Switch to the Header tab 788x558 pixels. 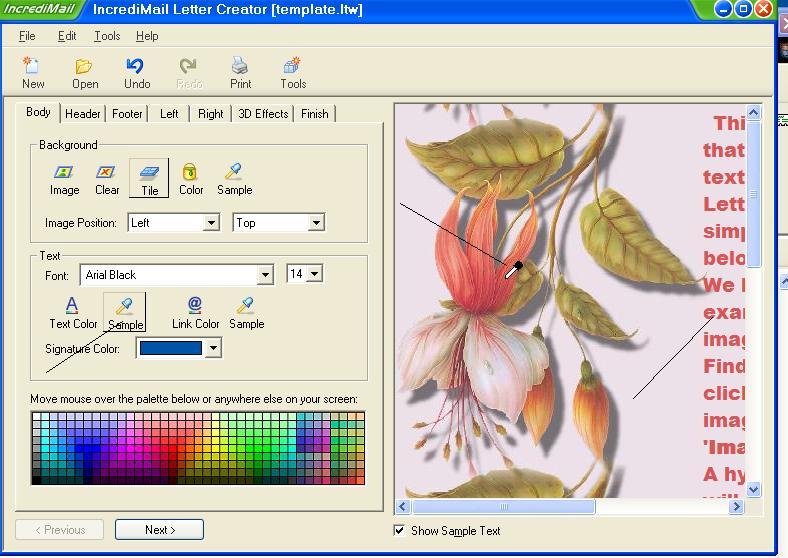tap(82, 114)
